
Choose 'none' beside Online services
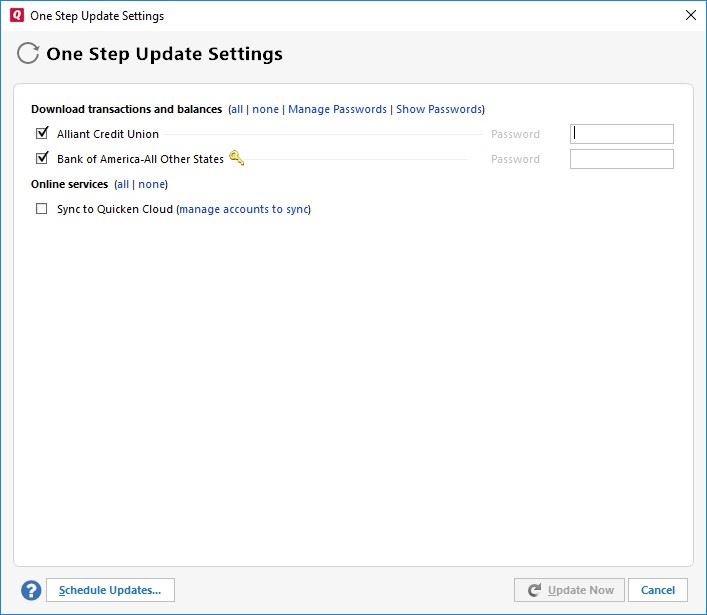coord(151,184)
